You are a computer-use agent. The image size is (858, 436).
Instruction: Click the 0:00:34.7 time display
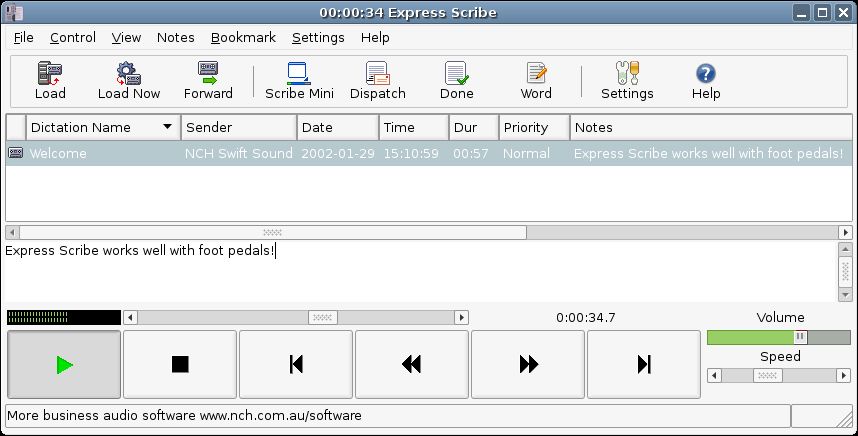585,317
